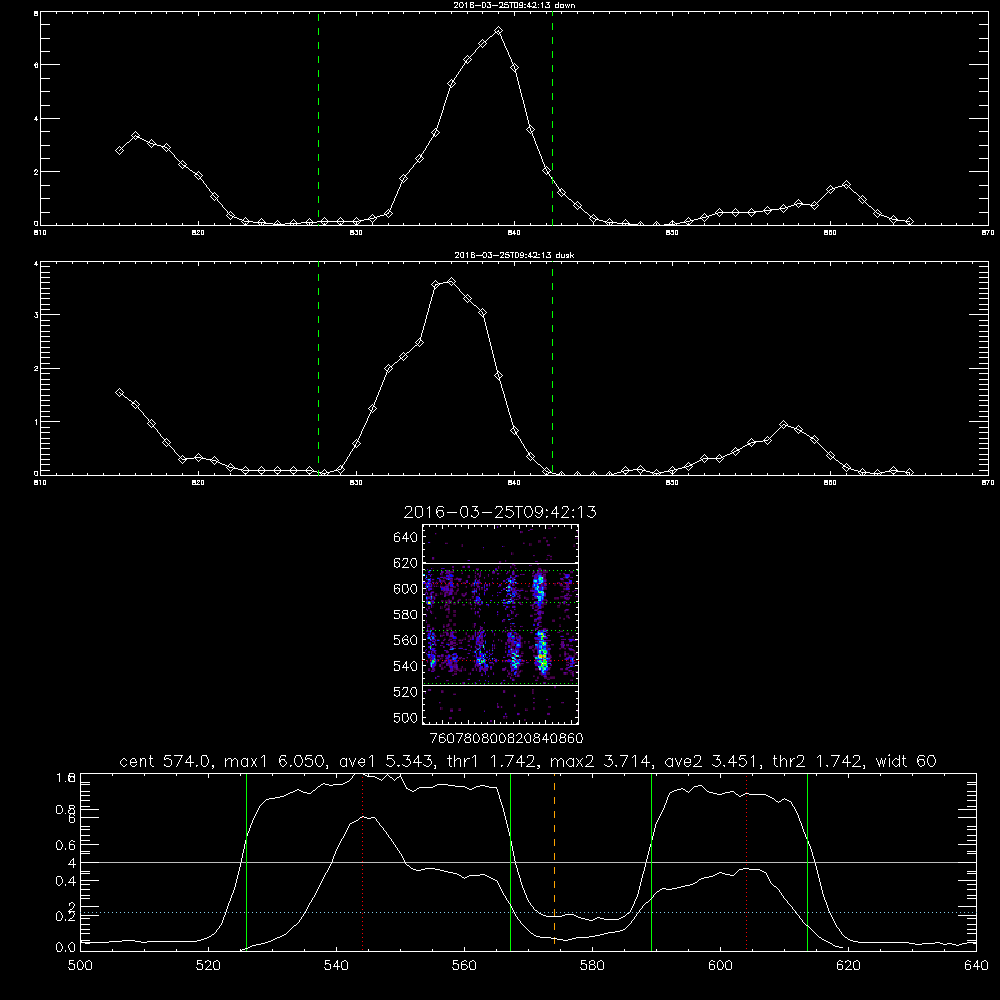The image size is (1000, 1000).
Task: Click the red dotted line near 604 in bottom plot
Action: pos(746,862)
